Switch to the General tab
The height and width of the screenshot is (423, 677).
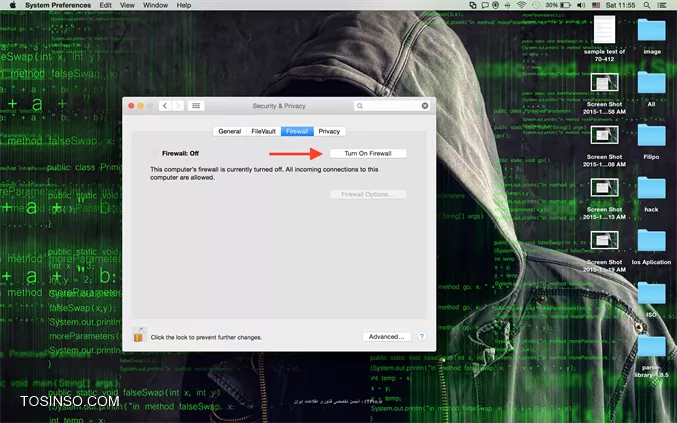(x=229, y=131)
